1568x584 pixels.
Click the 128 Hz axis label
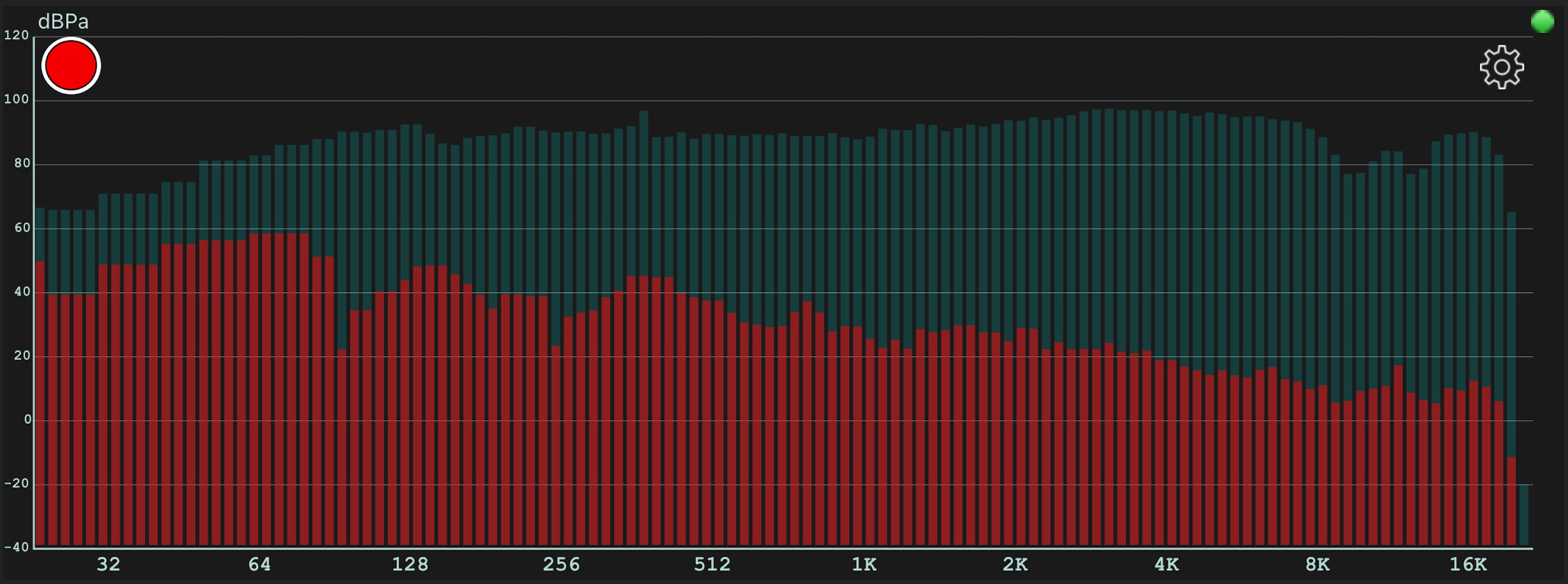(x=410, y=564)
